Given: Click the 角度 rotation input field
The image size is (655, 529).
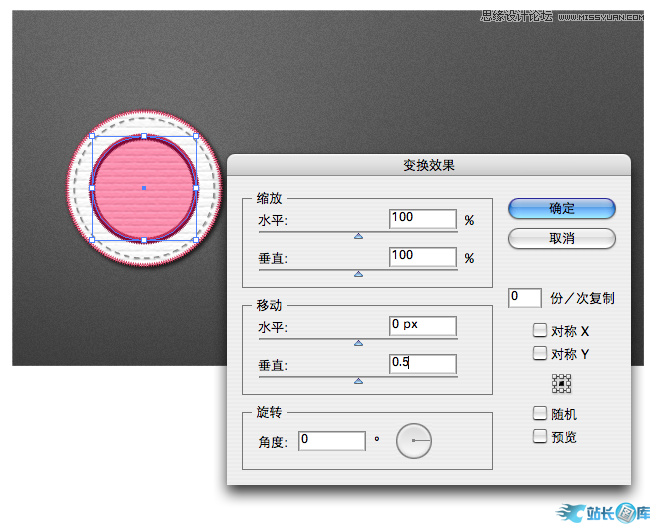Looking at the screenshot, I should 331,440.
